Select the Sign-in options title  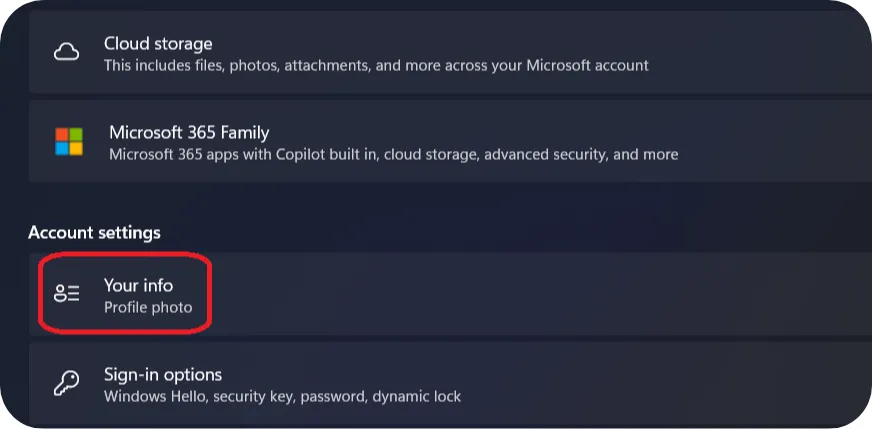pyautogui.click(x=163, y=374)
